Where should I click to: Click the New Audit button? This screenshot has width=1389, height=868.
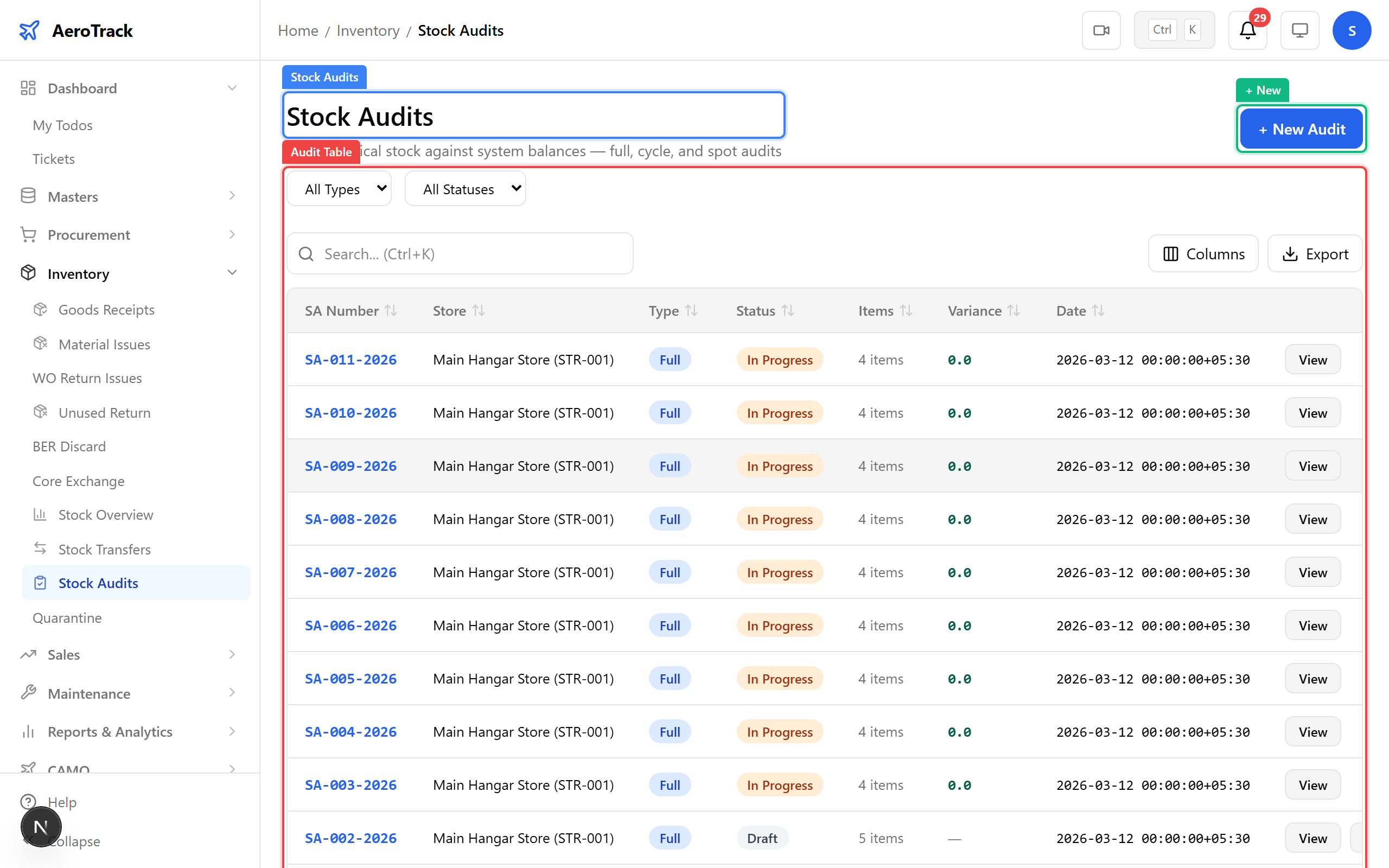pyautogui.click(x=1301, y=129)
